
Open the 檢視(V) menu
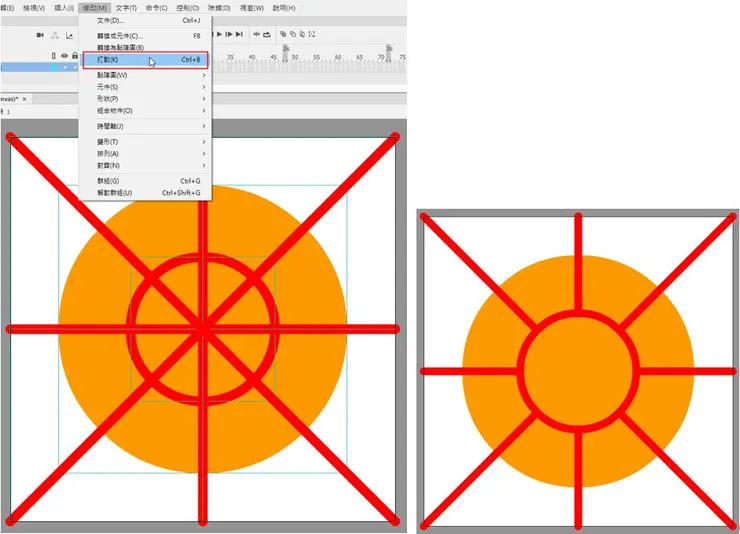pyautogui.click(x=34, y=8)
